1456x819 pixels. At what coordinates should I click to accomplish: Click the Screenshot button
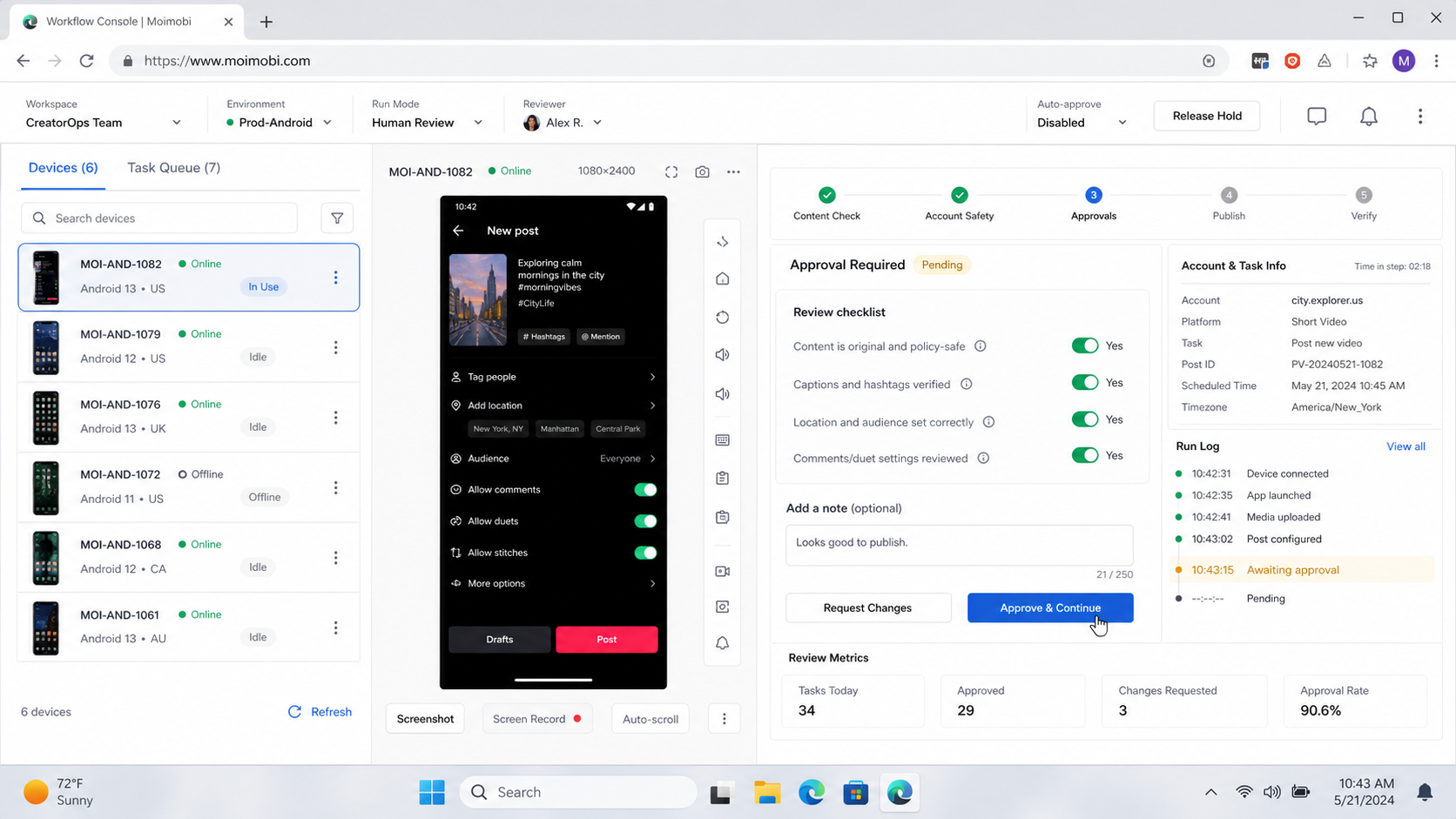click(x=425, y=719)
